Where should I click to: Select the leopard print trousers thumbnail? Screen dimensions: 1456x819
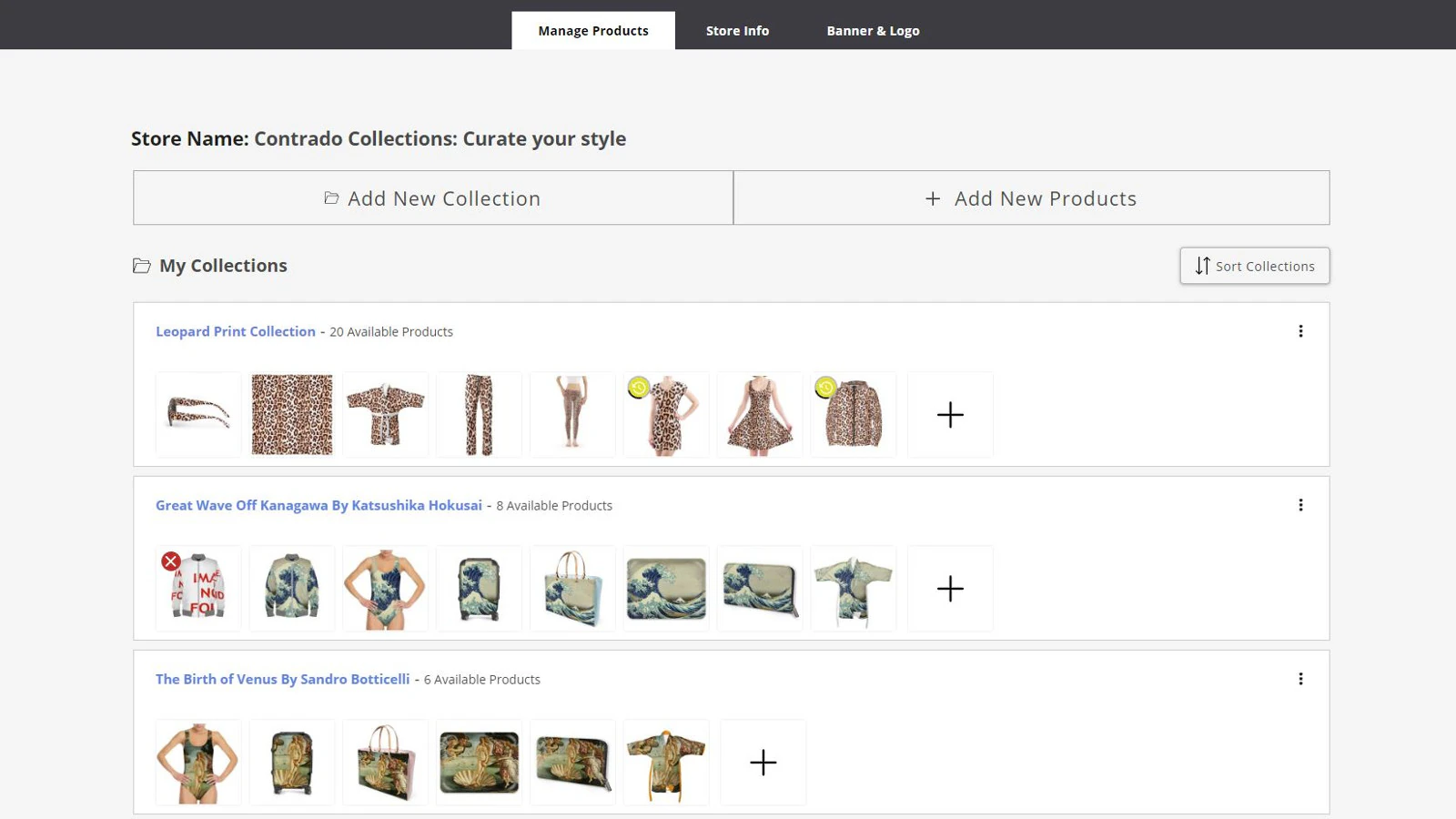click(480, 415)
